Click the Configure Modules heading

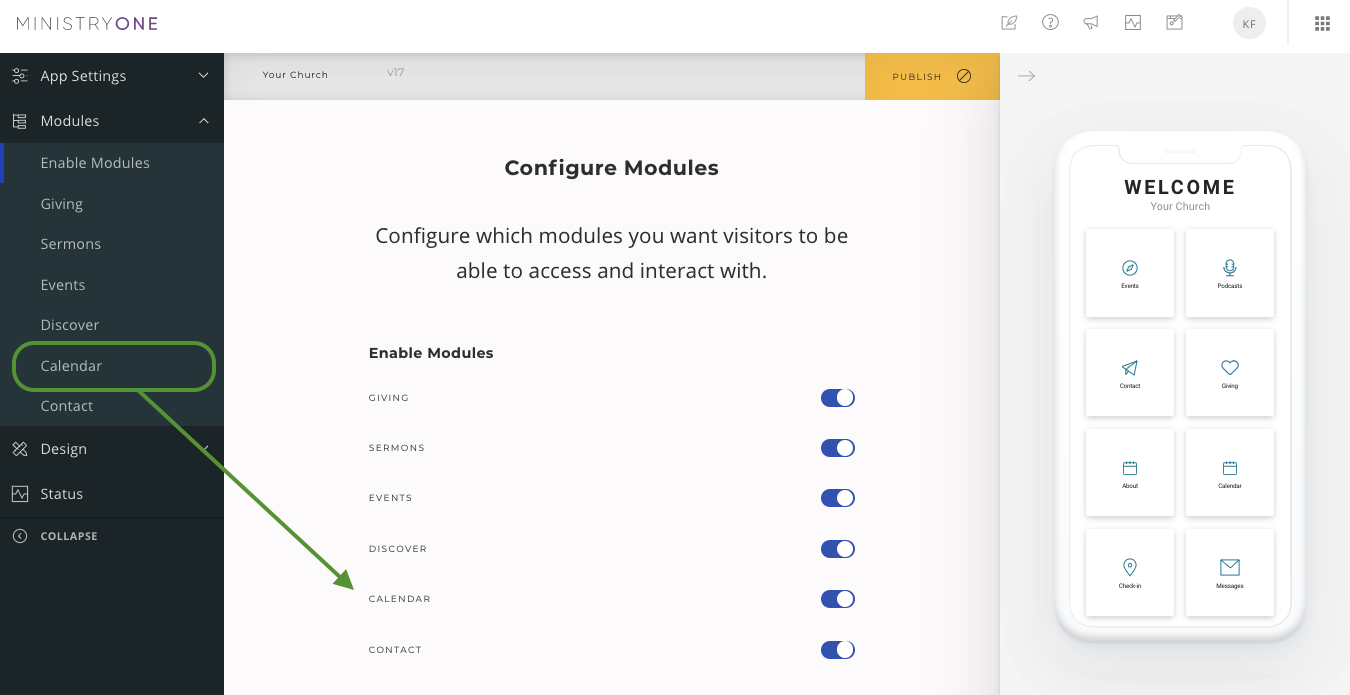pos(612,168)
